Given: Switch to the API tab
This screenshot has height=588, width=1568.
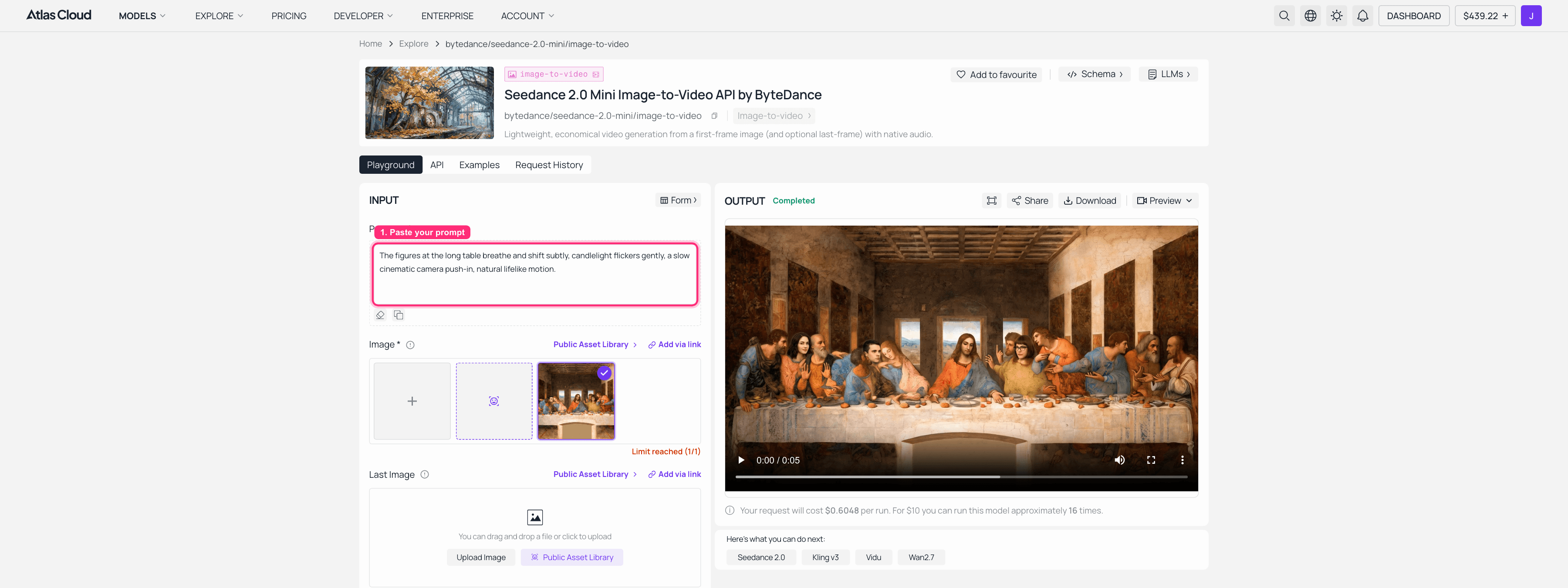Looking at the screenshot, I should (x=436, y=165).
